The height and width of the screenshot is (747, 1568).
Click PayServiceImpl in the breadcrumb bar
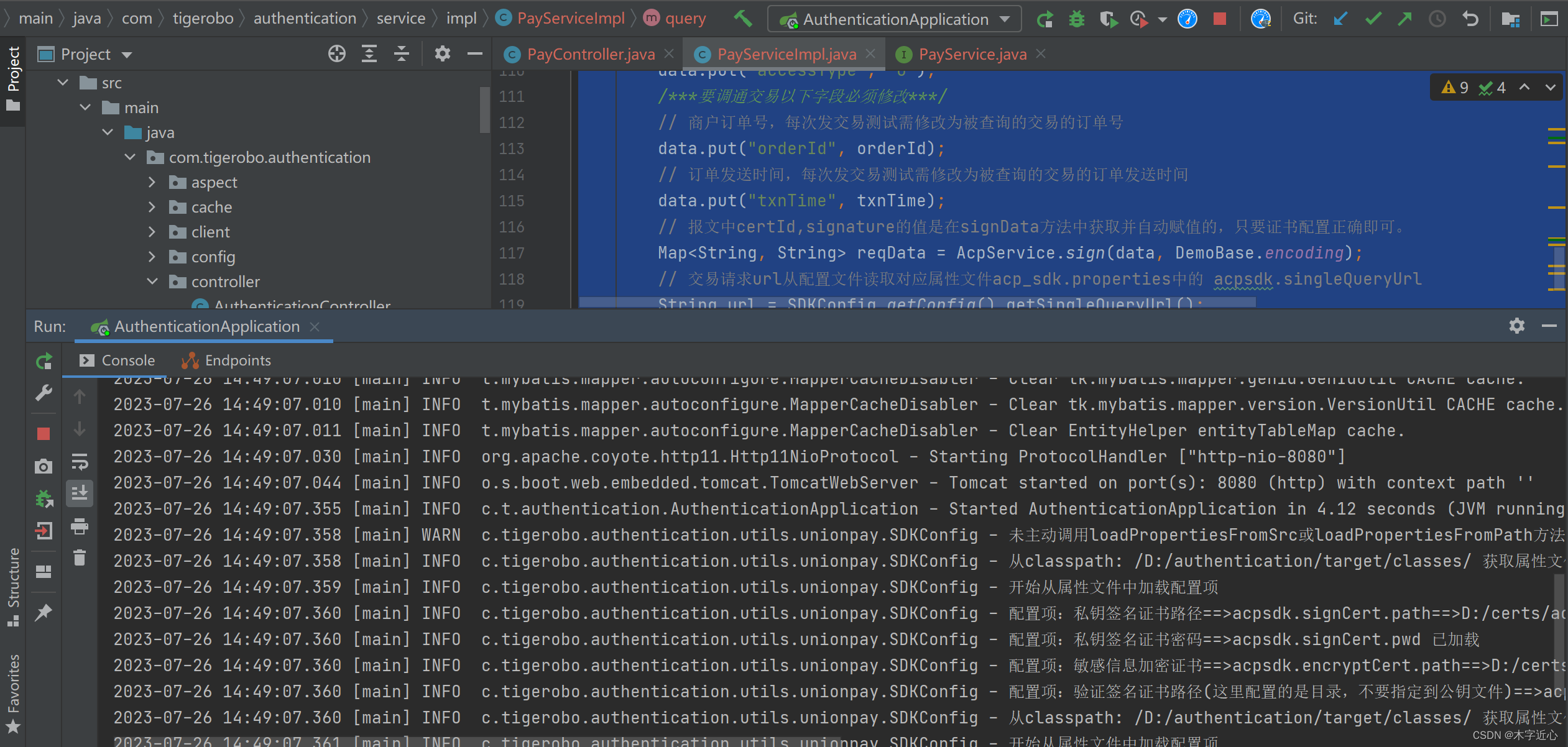[570, 19]
